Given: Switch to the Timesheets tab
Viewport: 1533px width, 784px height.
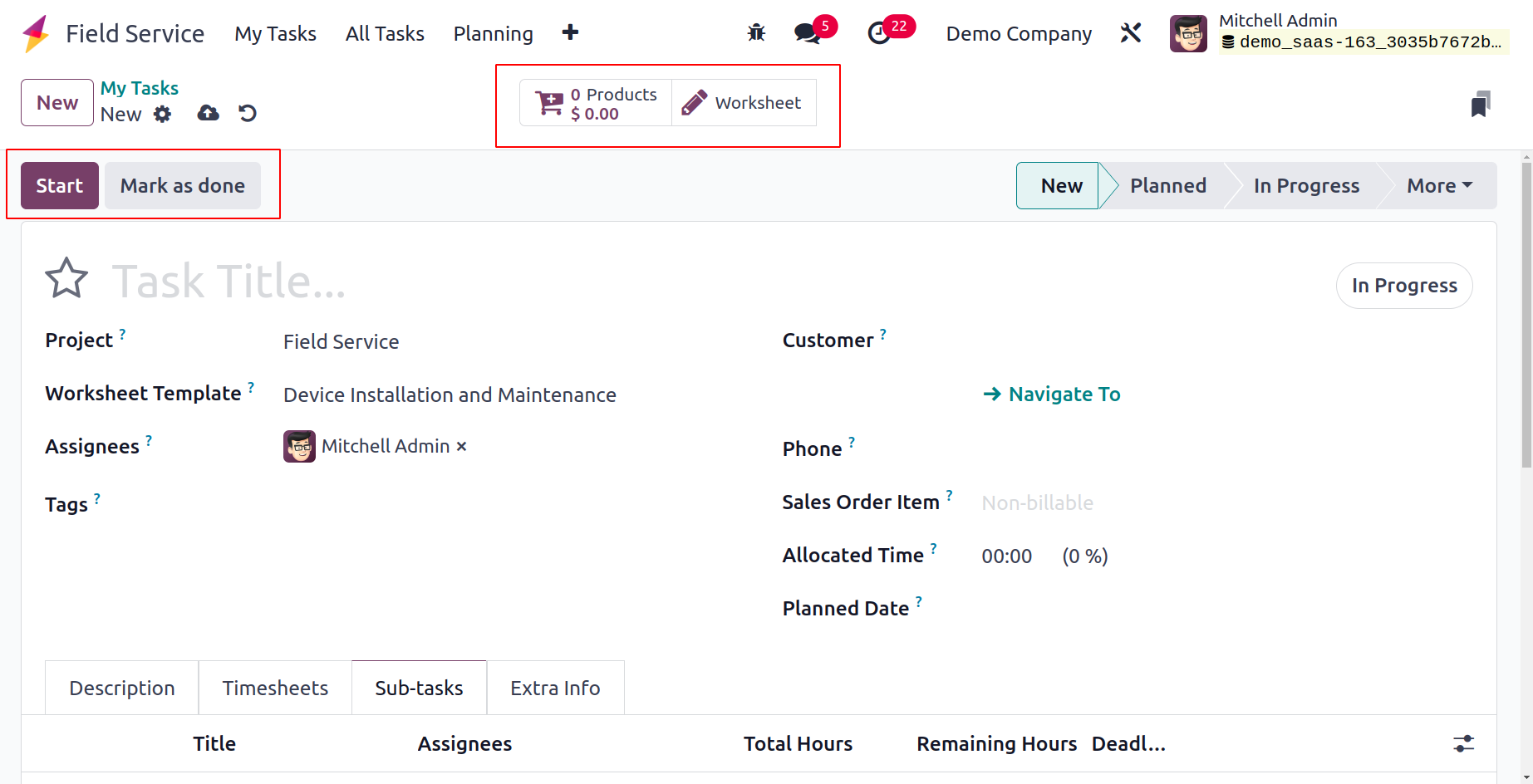Looking at the screenshot, I should pyautogui.click(x=275, y=688).
